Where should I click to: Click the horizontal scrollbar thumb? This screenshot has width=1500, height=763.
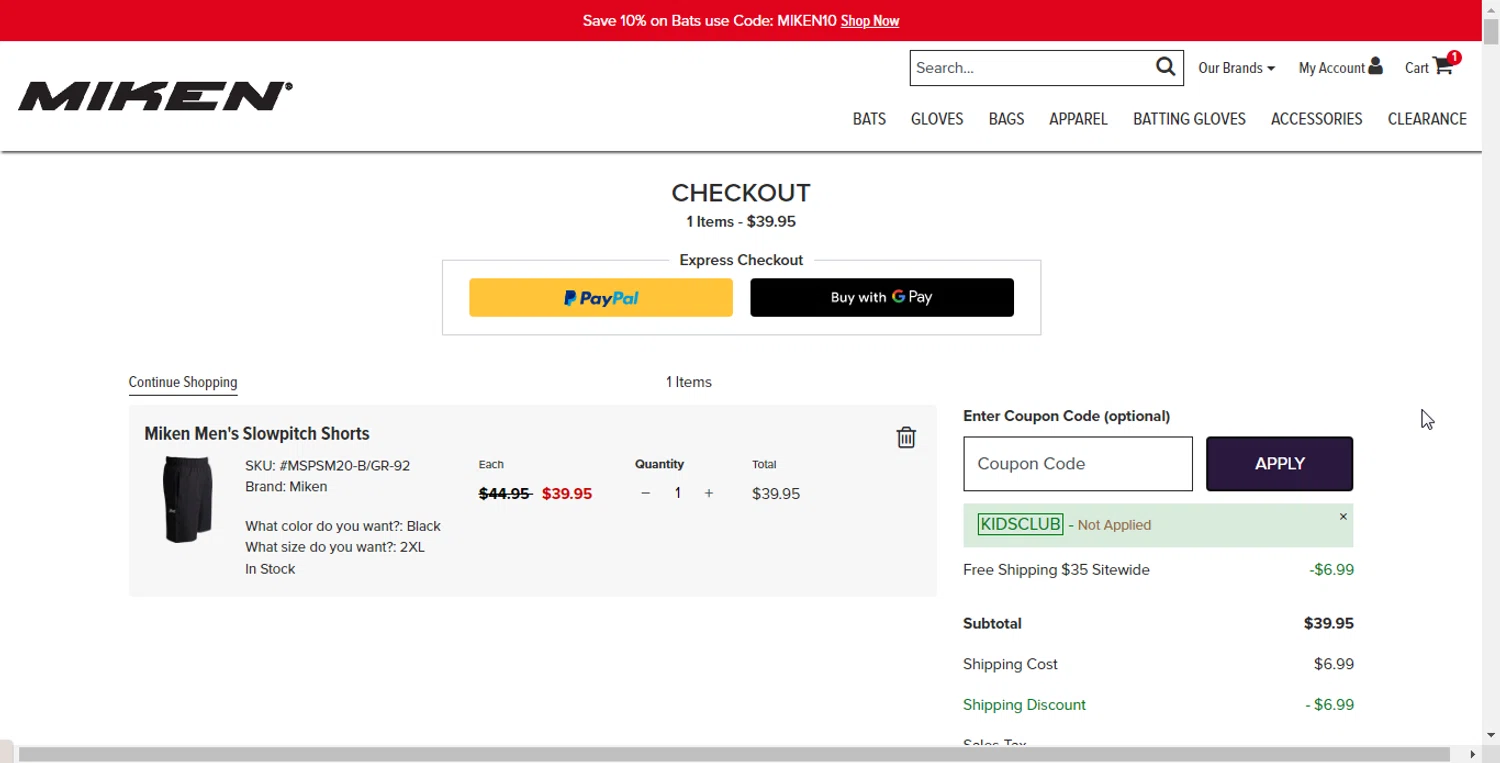coord(734,754)
